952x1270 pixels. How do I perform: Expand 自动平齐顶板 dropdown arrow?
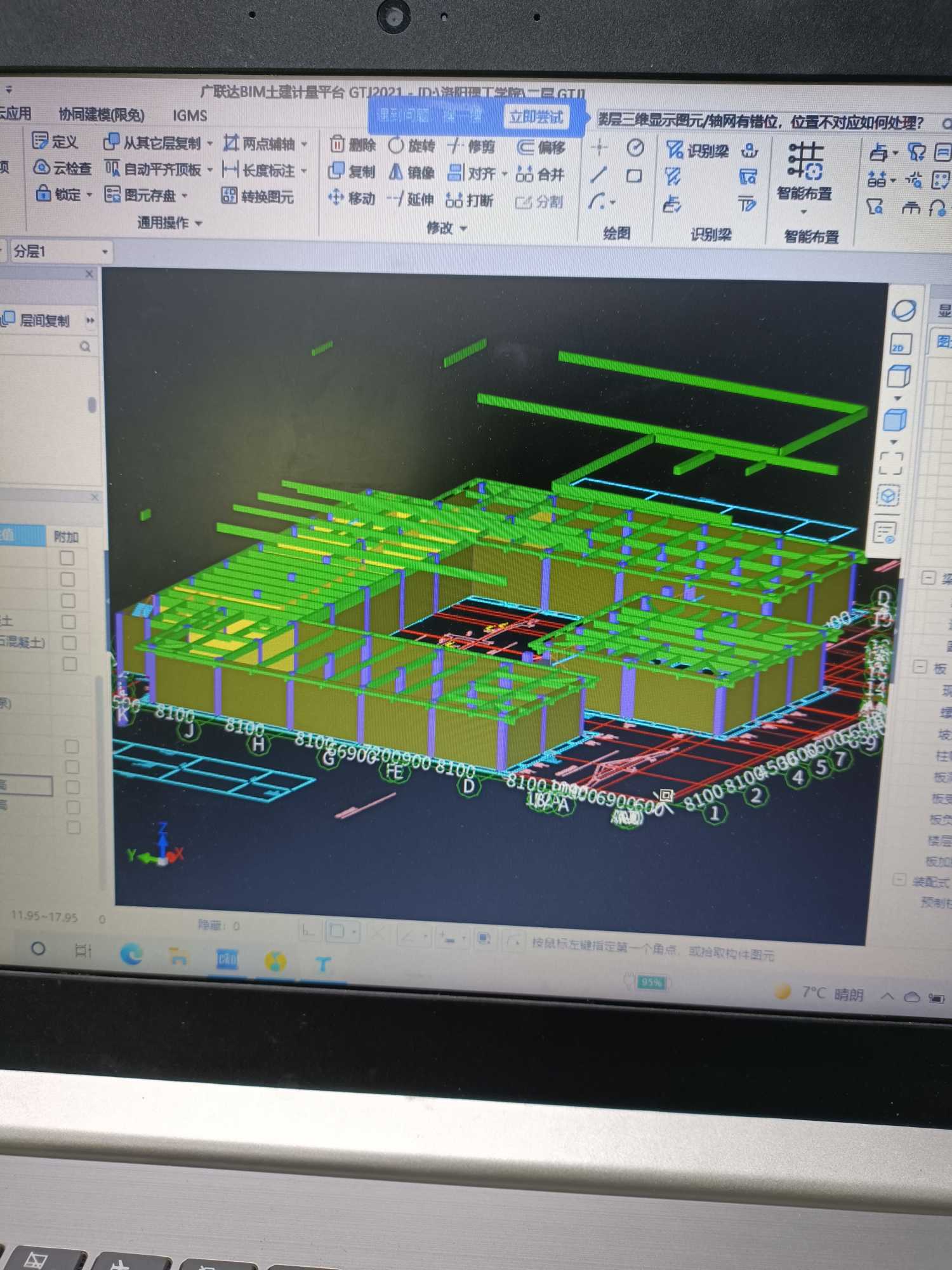209,170
